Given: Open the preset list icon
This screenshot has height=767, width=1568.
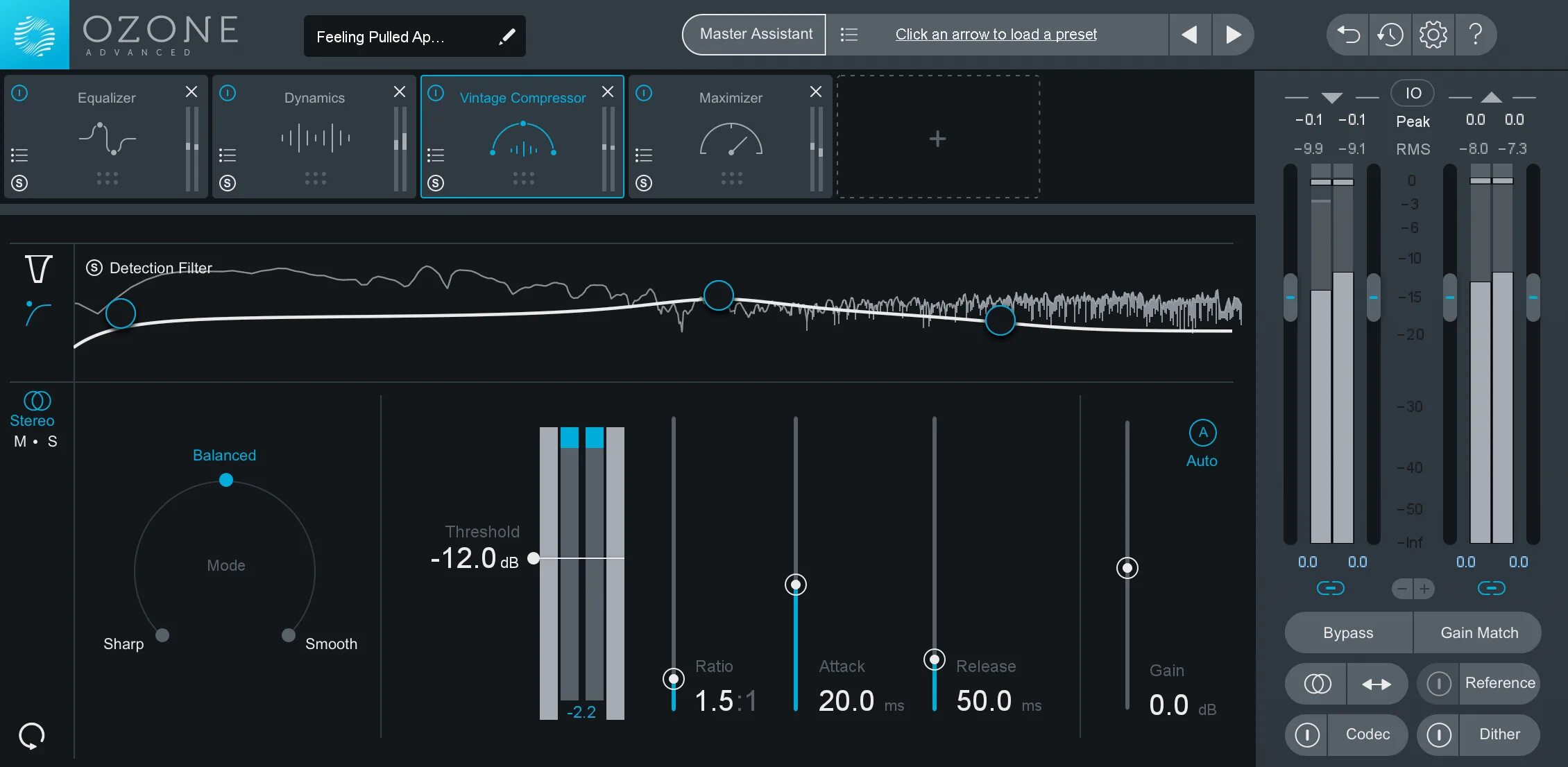Looking at the screenshot, I should (x=849, y=35).
